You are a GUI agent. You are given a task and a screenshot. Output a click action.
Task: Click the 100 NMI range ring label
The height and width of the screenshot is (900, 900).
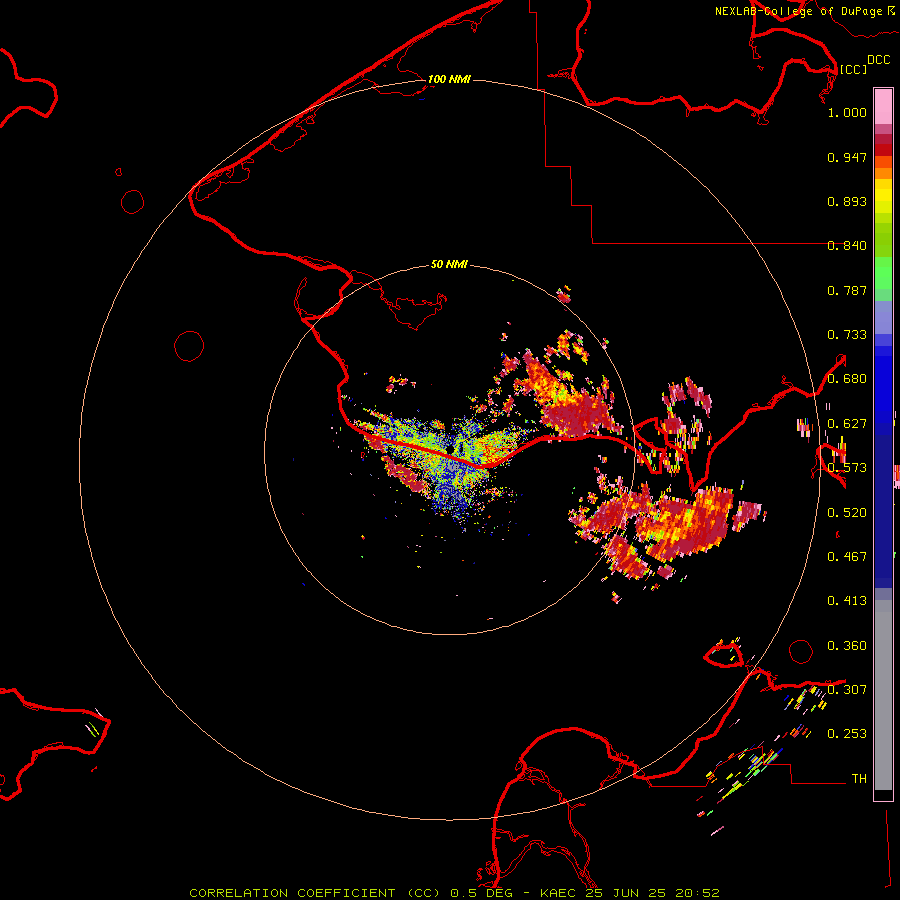coord(449,79)
